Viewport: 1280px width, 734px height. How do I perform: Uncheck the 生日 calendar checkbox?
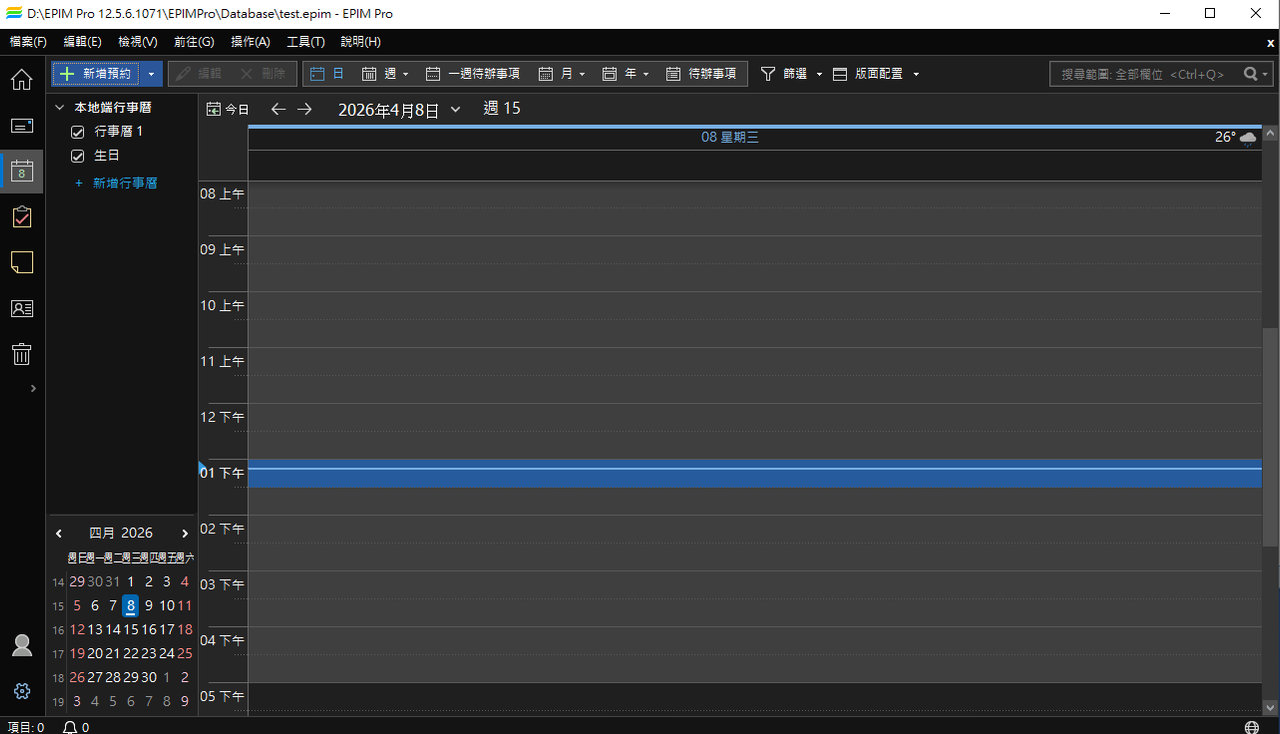[x=77, y=156]
